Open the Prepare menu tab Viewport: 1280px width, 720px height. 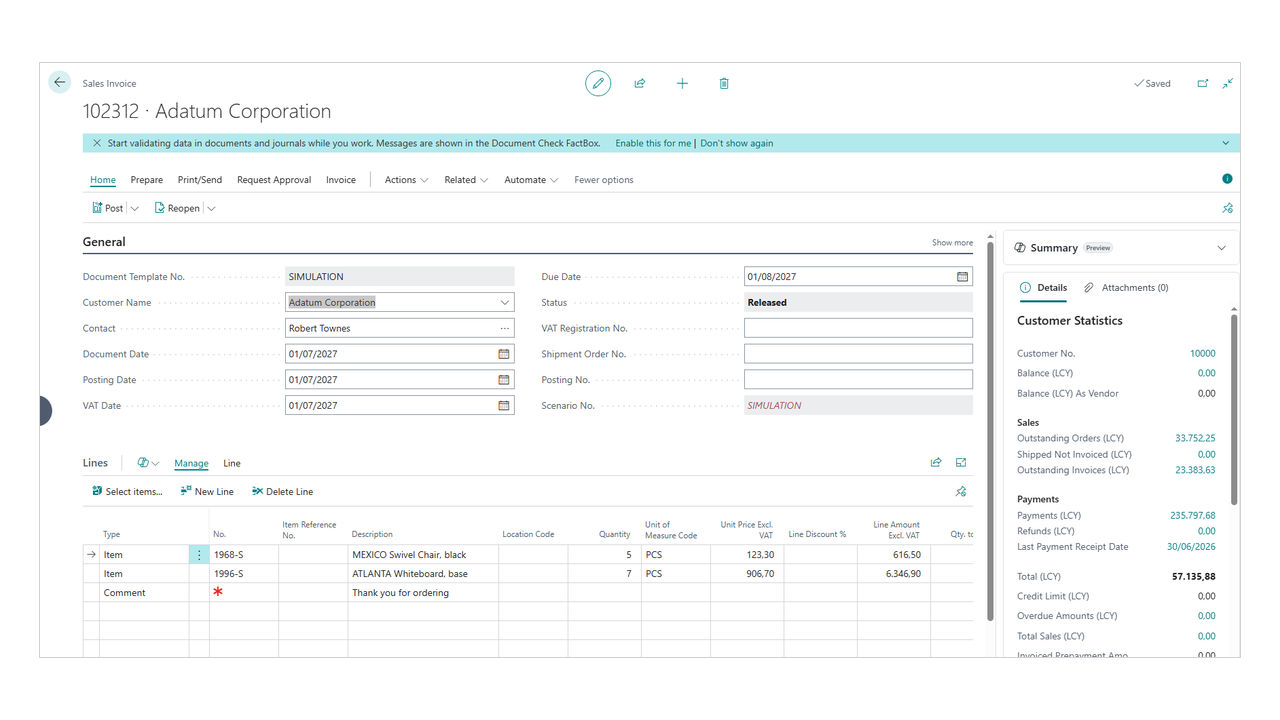[x=147, y=180]
